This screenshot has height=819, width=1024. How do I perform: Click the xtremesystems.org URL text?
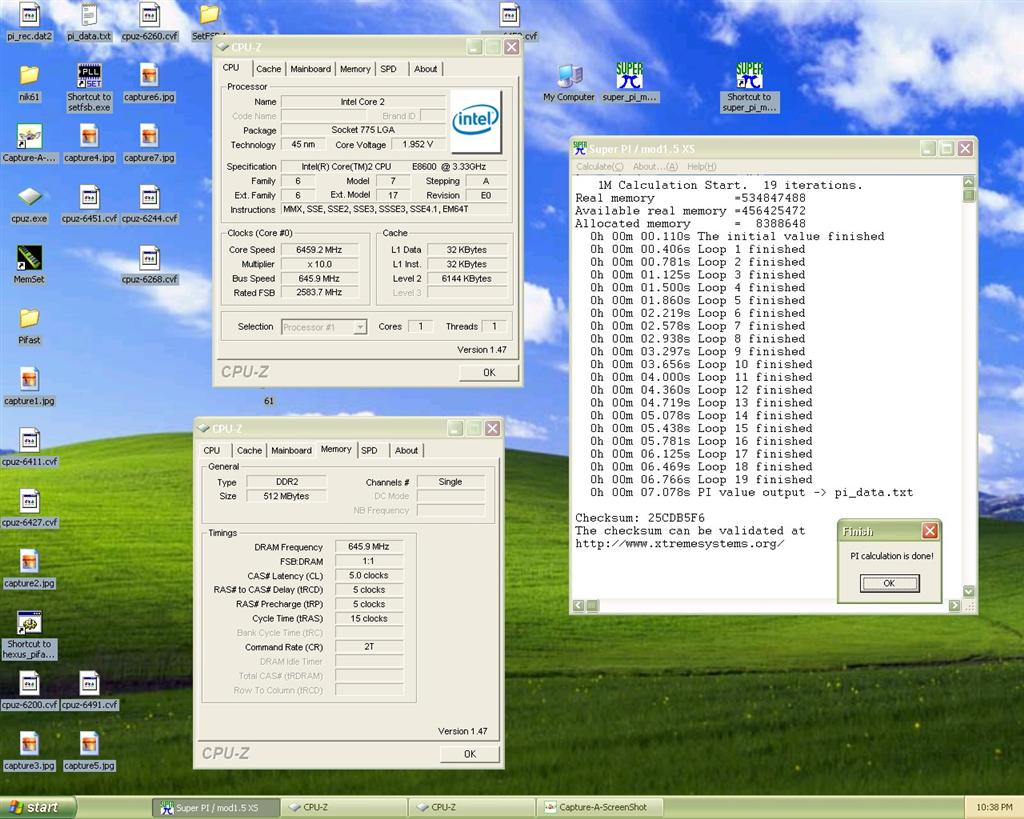pos(680,543)
